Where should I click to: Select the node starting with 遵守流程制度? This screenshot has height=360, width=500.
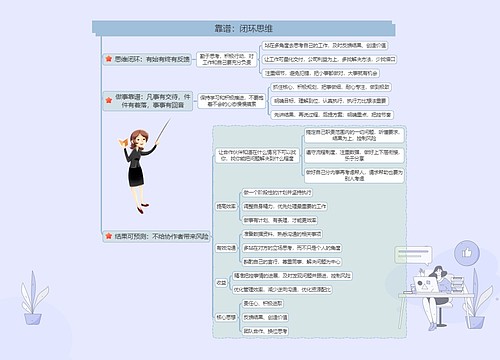point(354,155)
